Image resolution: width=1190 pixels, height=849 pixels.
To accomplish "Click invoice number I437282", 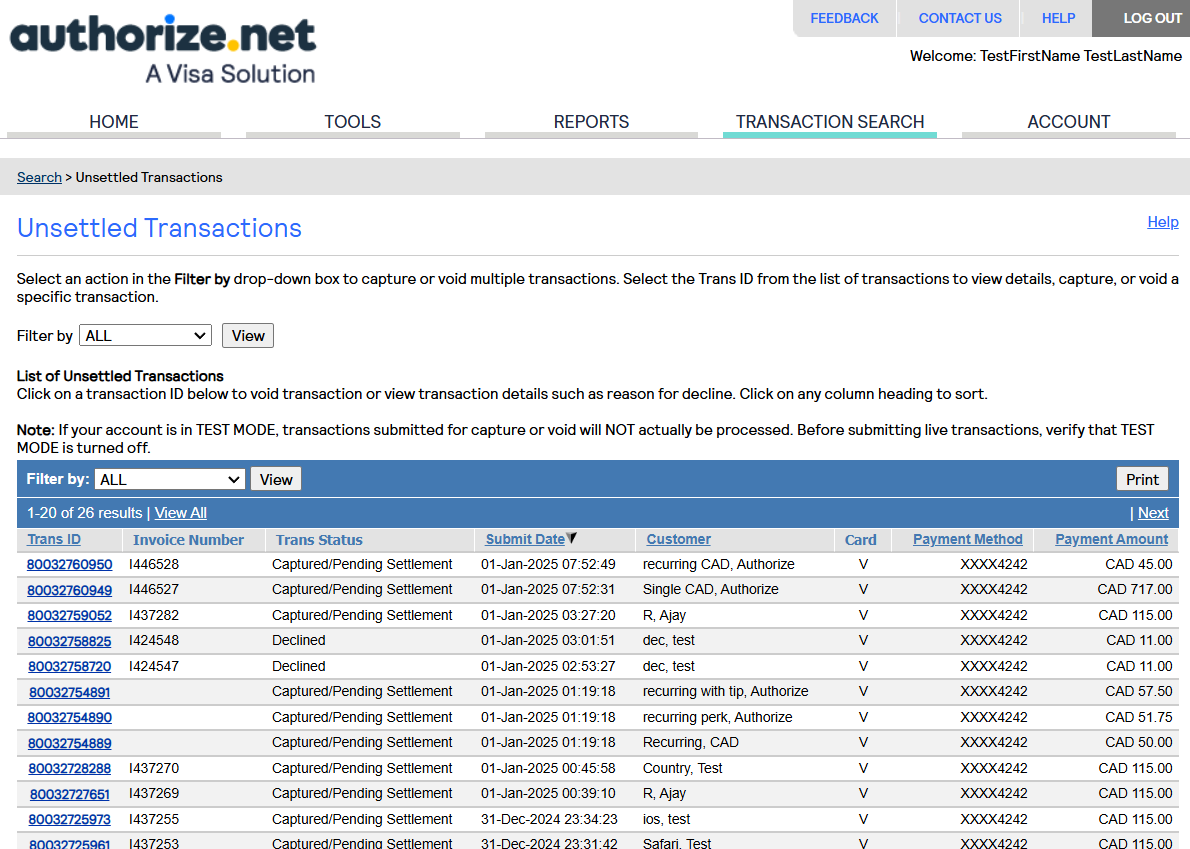I will tap(154, 615).
